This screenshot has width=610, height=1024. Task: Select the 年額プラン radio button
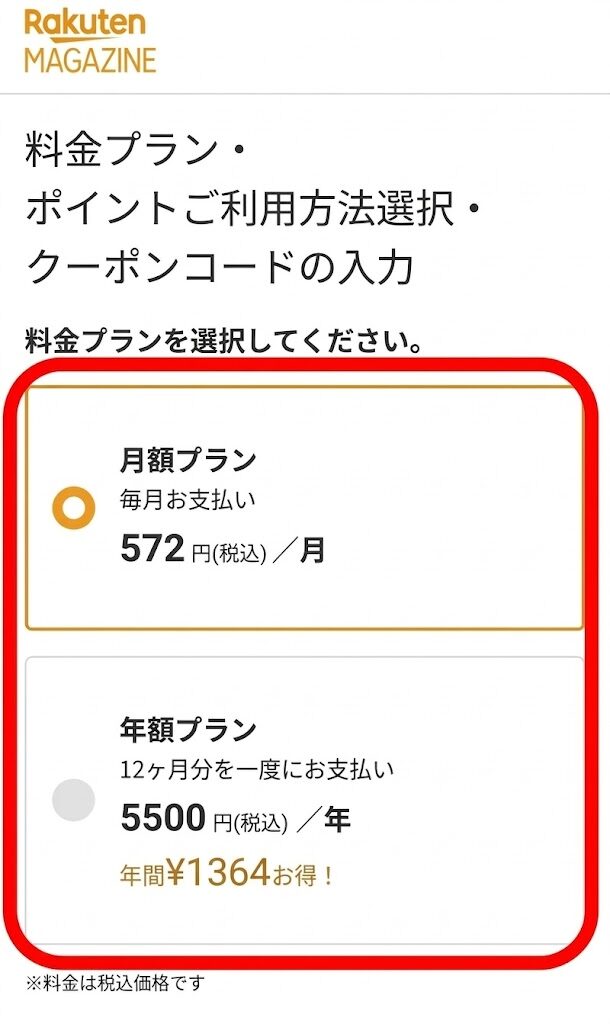(x=73, y=800)
